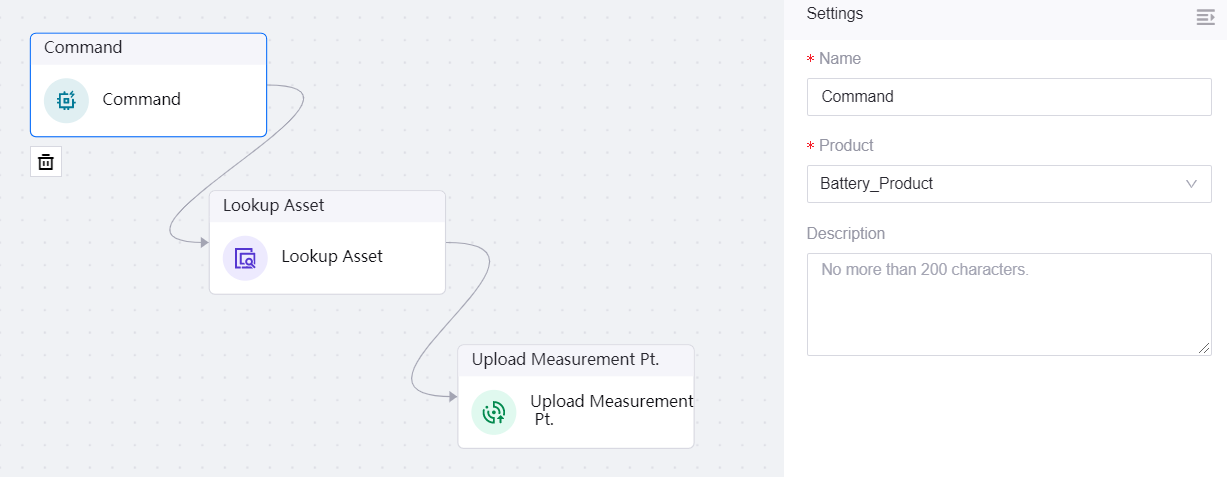This screenshot has height=477, width=1227.
Task: Expand the Product dropdown chevron arrow
Action: point(1191,184)
